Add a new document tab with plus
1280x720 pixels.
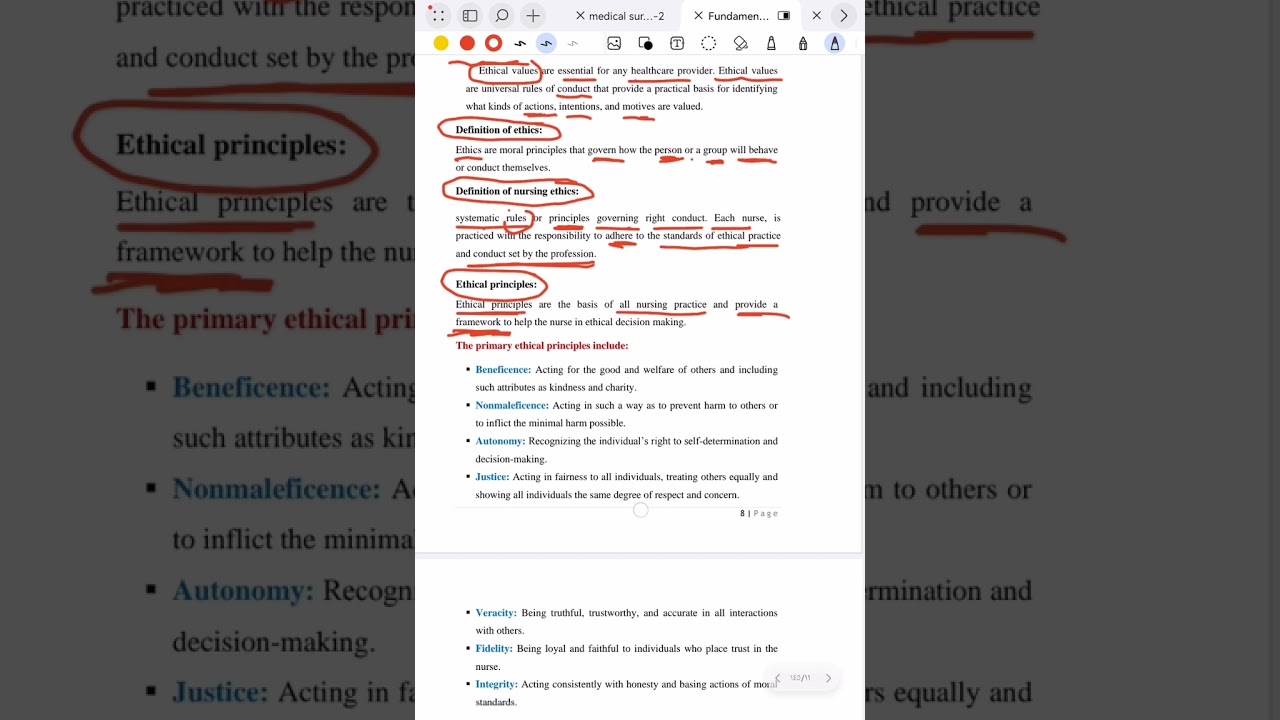click(x=533, y=16)
